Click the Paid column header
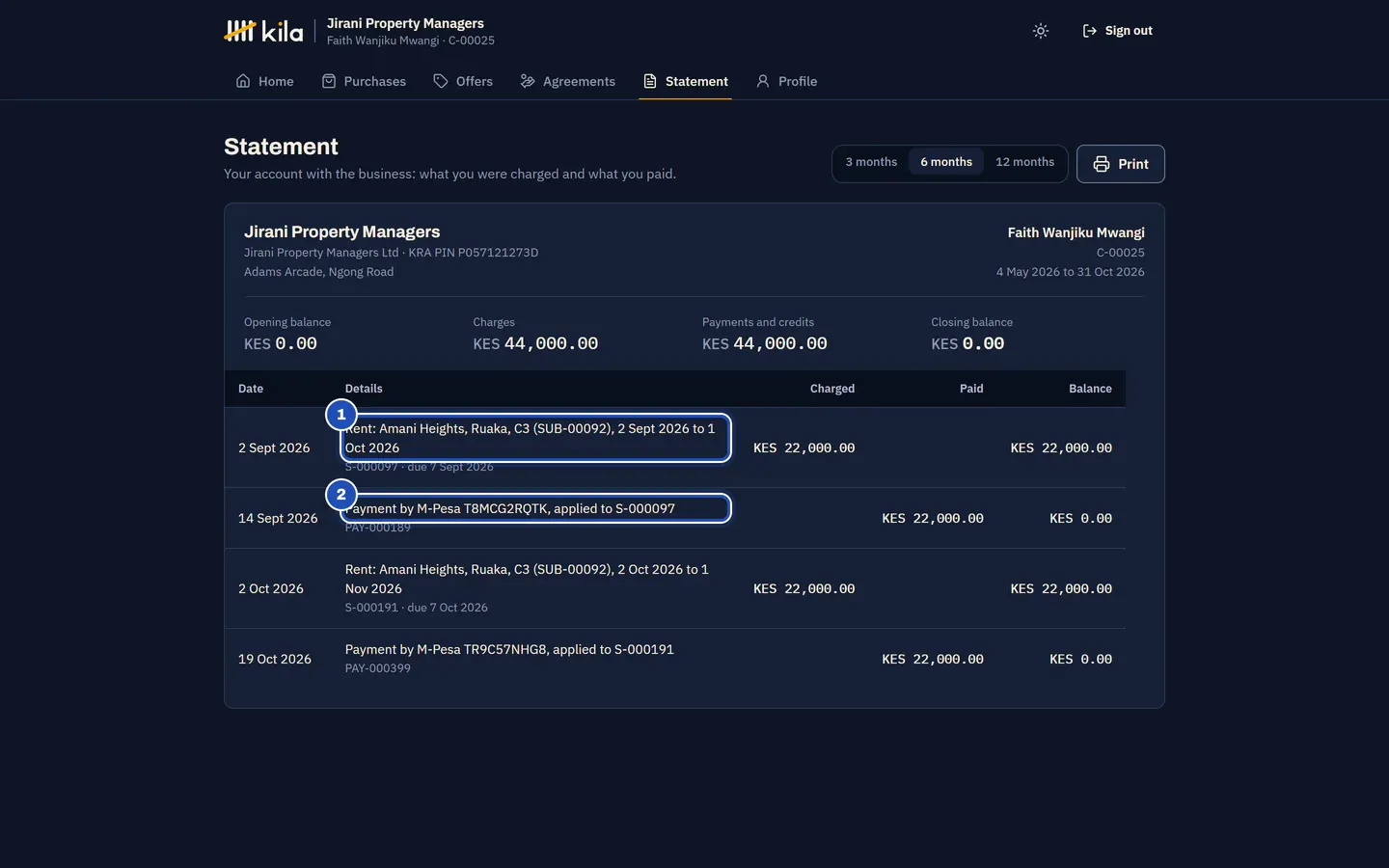Viewport: 1389px width, 868px height. [971, 389]
